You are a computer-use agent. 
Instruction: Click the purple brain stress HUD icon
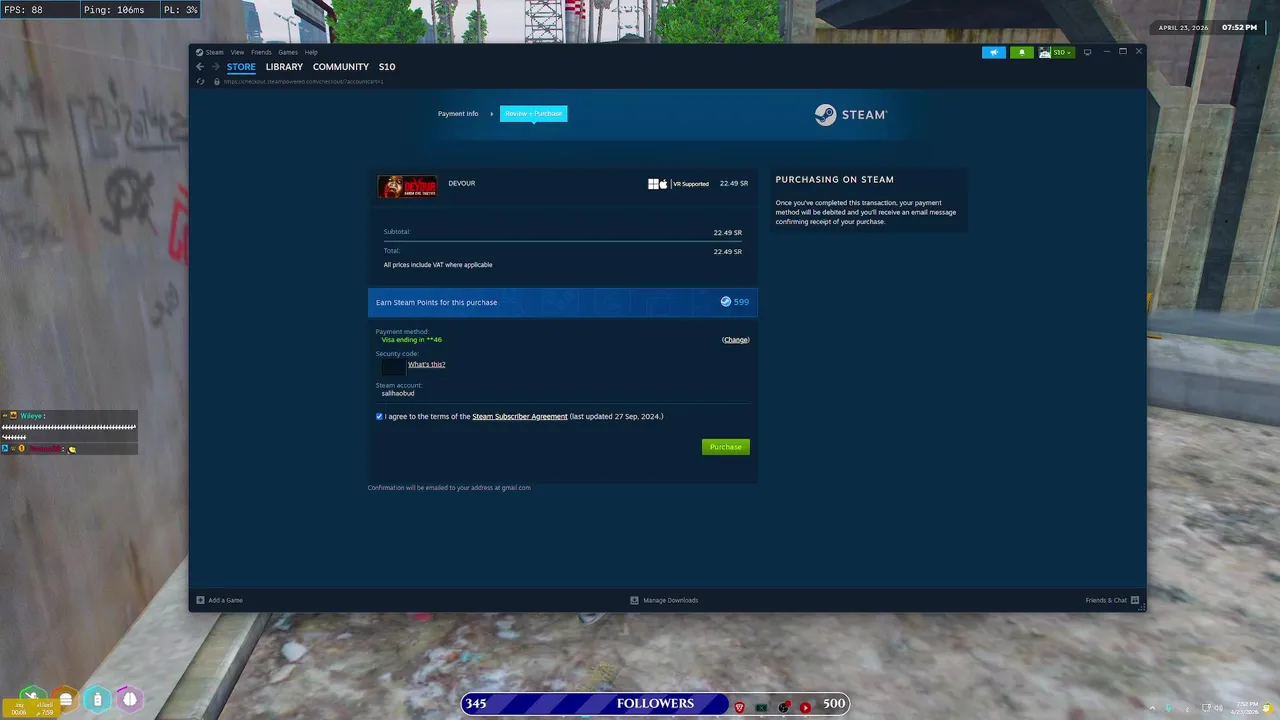click(130, 700)
